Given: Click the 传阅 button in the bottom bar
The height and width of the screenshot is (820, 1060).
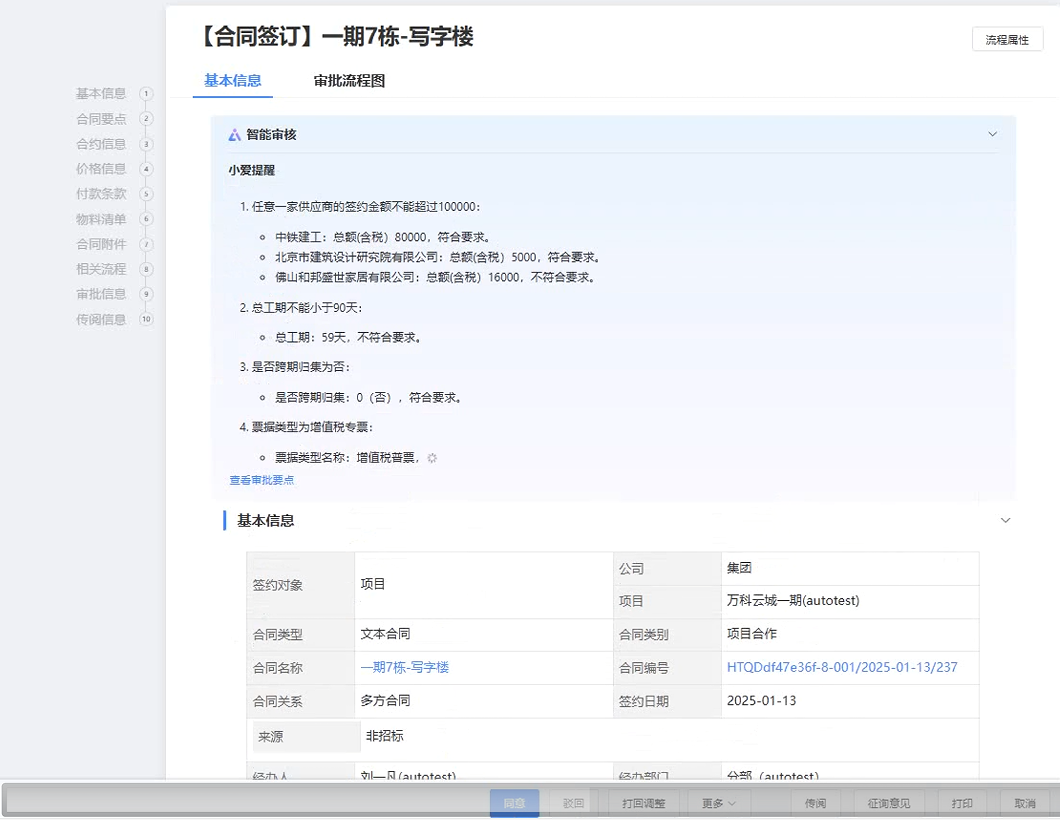Looking at the screenshot, I should coord(815,803).
